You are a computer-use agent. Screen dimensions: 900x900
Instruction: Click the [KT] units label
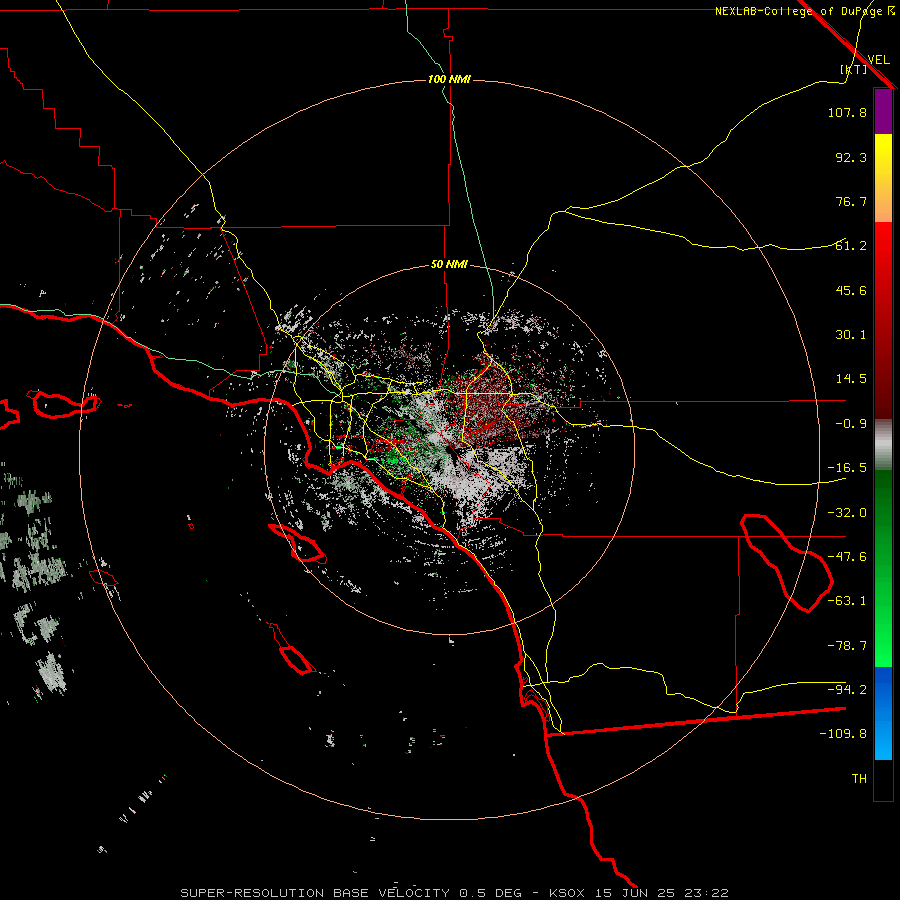(854, 69)
